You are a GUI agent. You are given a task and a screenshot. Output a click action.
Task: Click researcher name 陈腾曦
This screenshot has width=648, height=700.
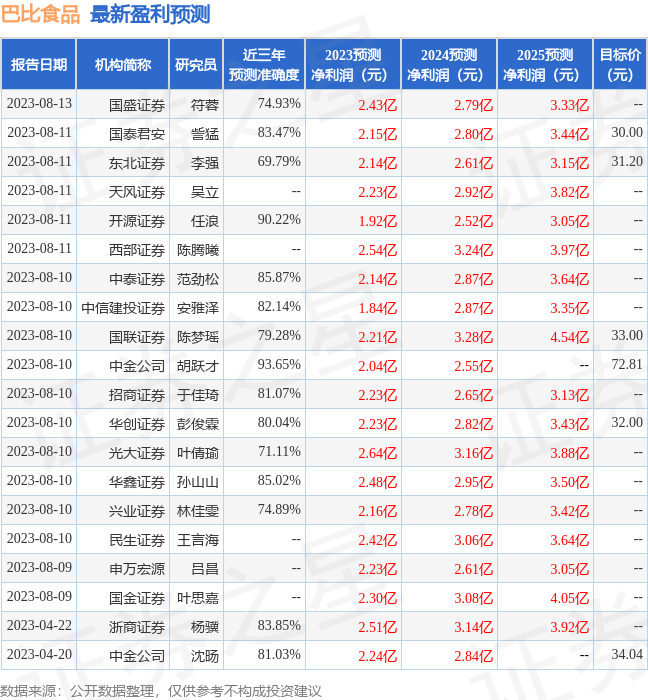198,250
